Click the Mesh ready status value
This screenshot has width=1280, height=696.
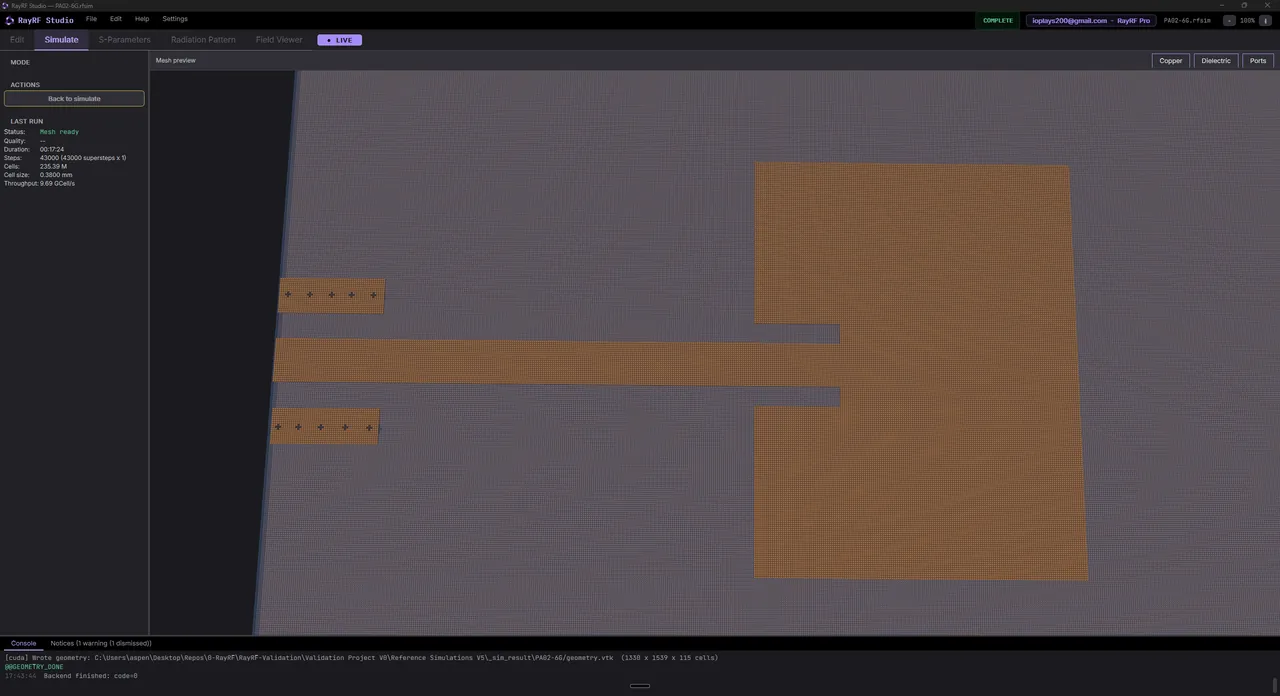59,132
